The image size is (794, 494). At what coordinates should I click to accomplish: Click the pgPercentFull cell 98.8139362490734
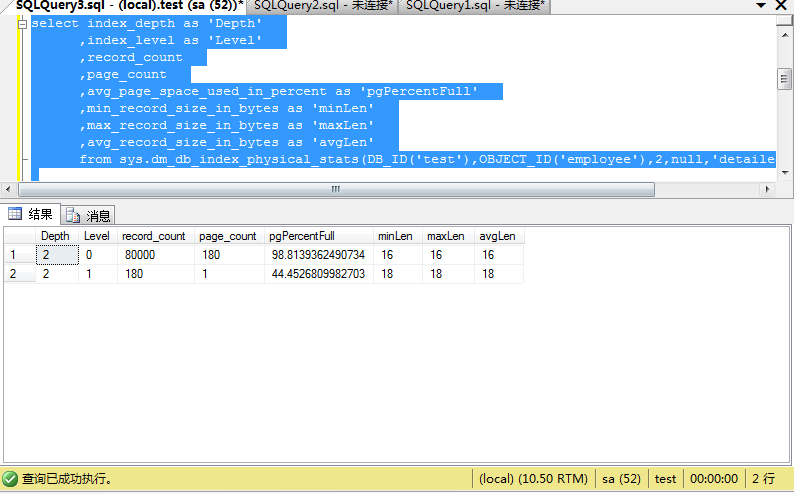pyautogui.click(x=319, y=255)
